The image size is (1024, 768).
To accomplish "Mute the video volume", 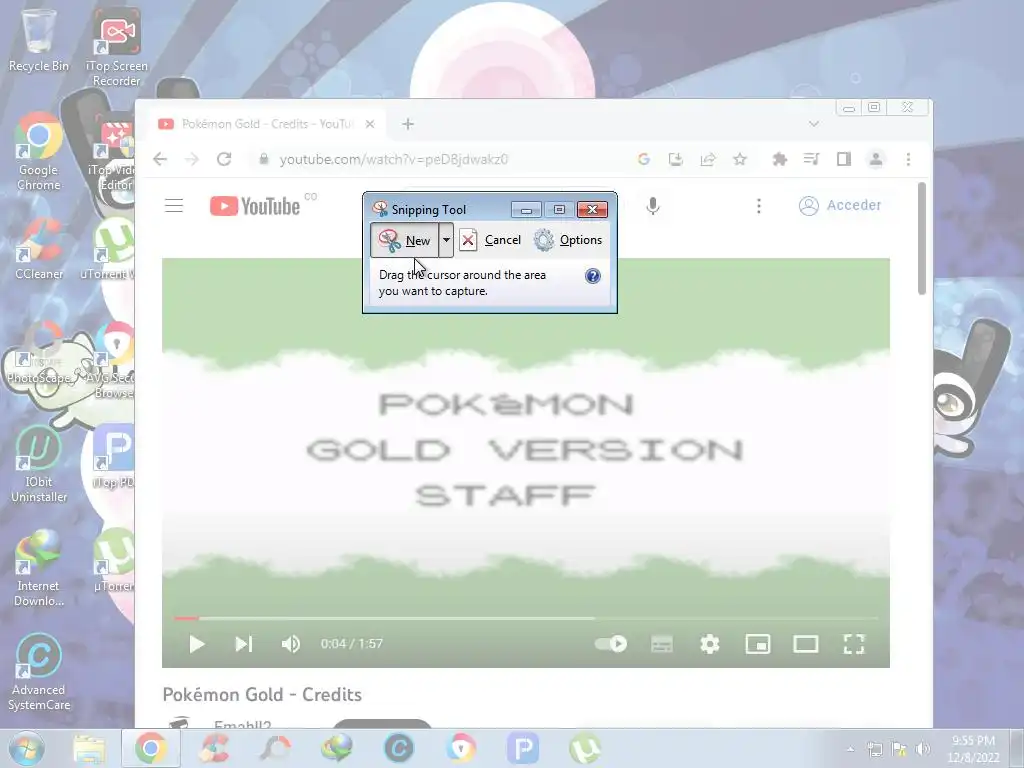I will point(291,644).
